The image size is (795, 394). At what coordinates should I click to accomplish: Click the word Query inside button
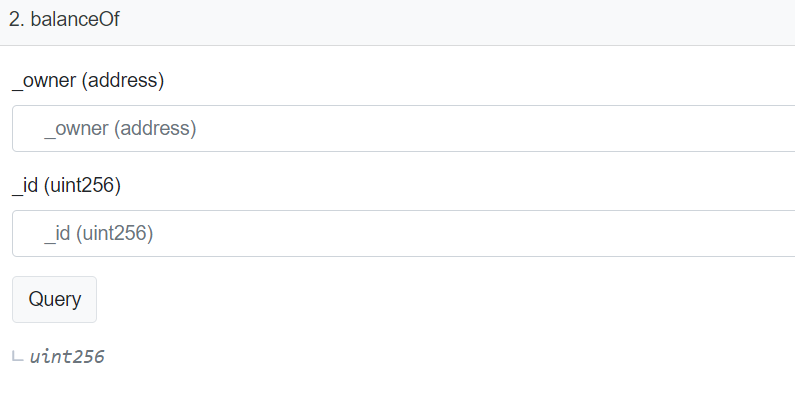54,299
